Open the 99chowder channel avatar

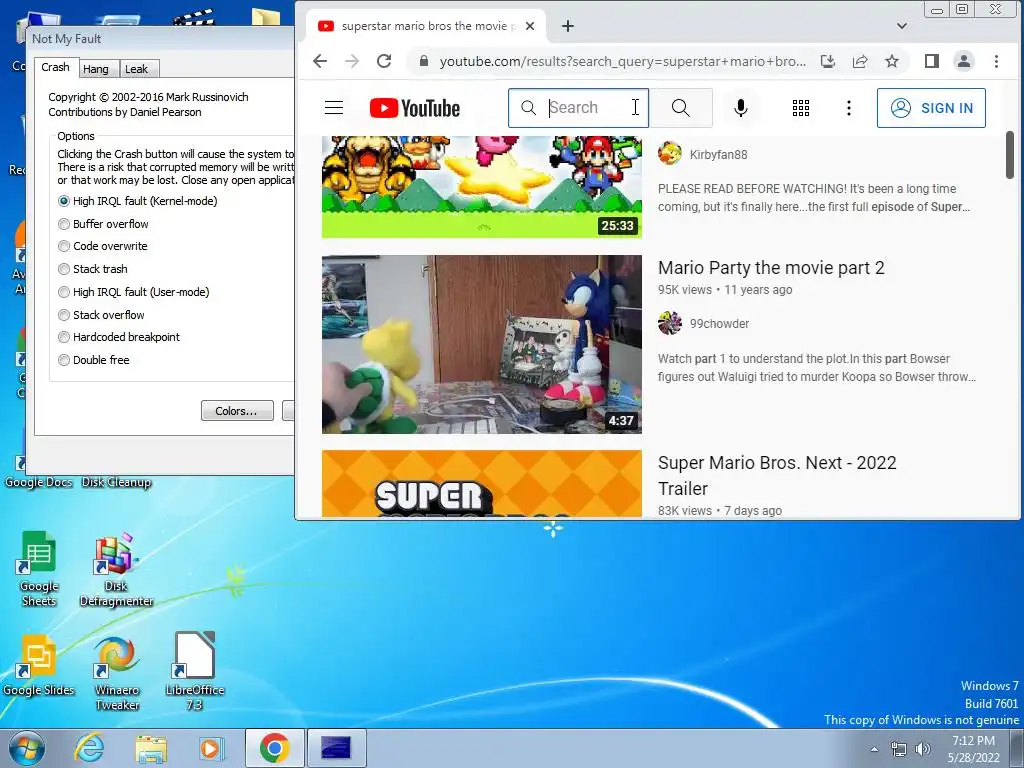pos(670,323)
